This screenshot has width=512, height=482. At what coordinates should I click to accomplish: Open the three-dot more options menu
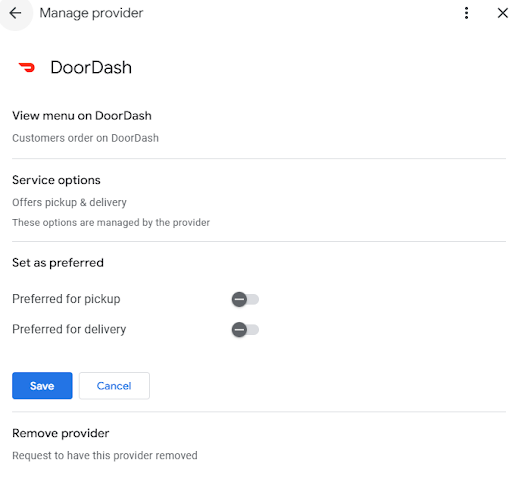[466, 13]
